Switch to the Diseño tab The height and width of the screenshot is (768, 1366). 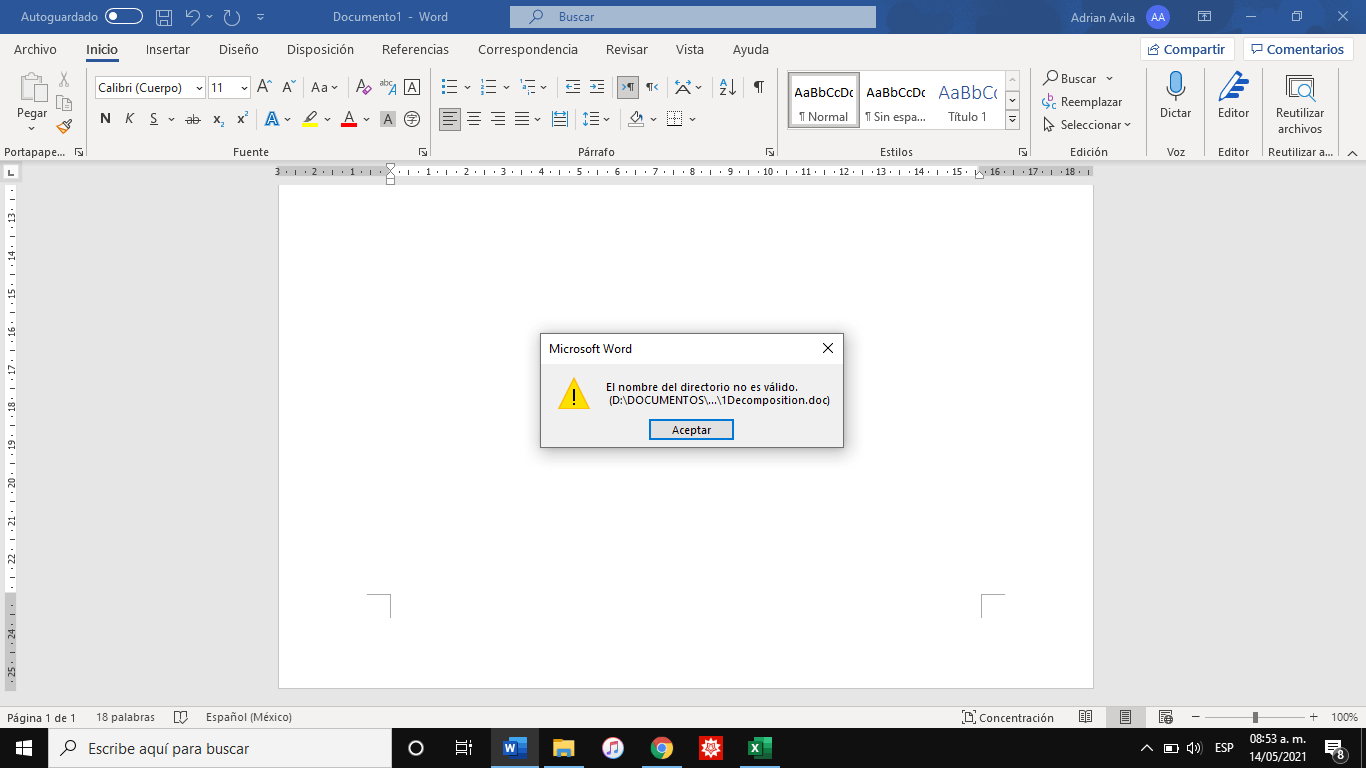pyautogui.click(x=238, y=50)
